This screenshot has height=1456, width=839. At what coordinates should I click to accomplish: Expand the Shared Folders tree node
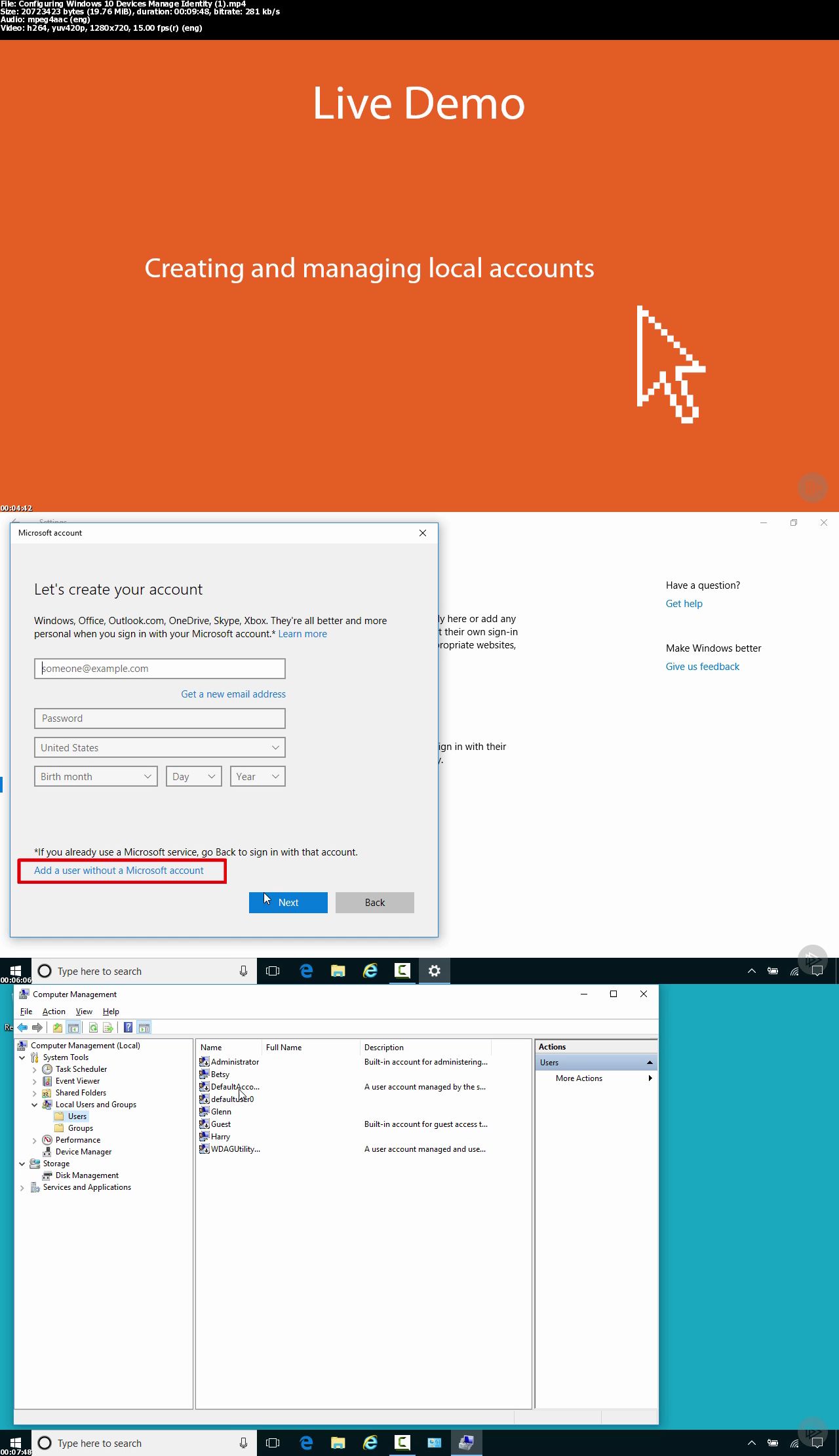[35, 1092]
